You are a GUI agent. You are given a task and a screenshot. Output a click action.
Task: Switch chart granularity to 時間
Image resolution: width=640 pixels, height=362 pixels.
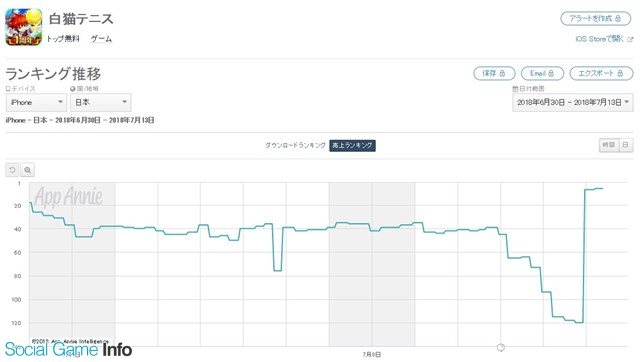(x=609, y=145)
